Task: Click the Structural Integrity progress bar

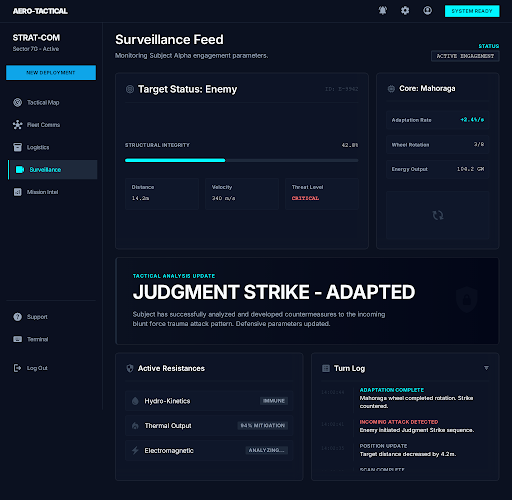Action: point(242,160)
